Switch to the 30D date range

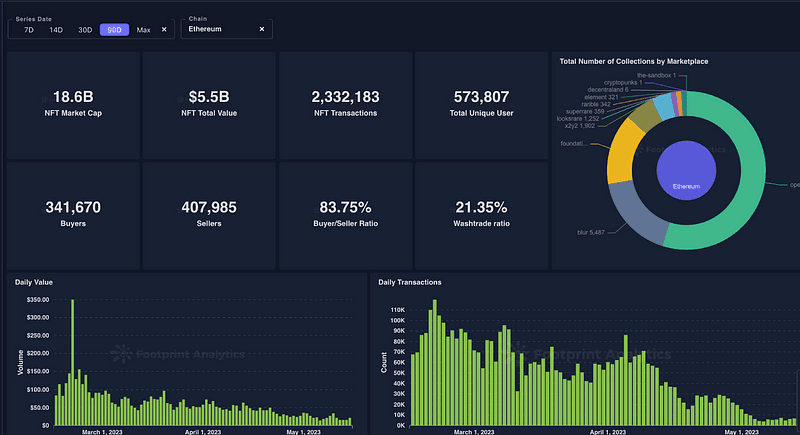[85, 30]
